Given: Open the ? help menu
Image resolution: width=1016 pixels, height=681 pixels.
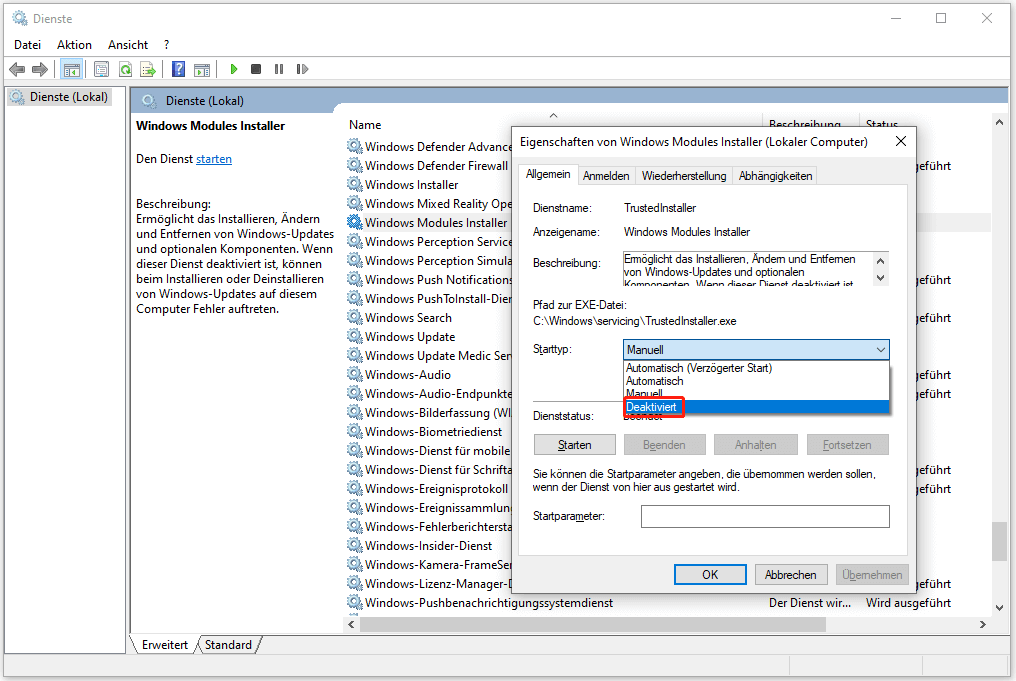Looking at the screenshot, I should pos(167,45).
